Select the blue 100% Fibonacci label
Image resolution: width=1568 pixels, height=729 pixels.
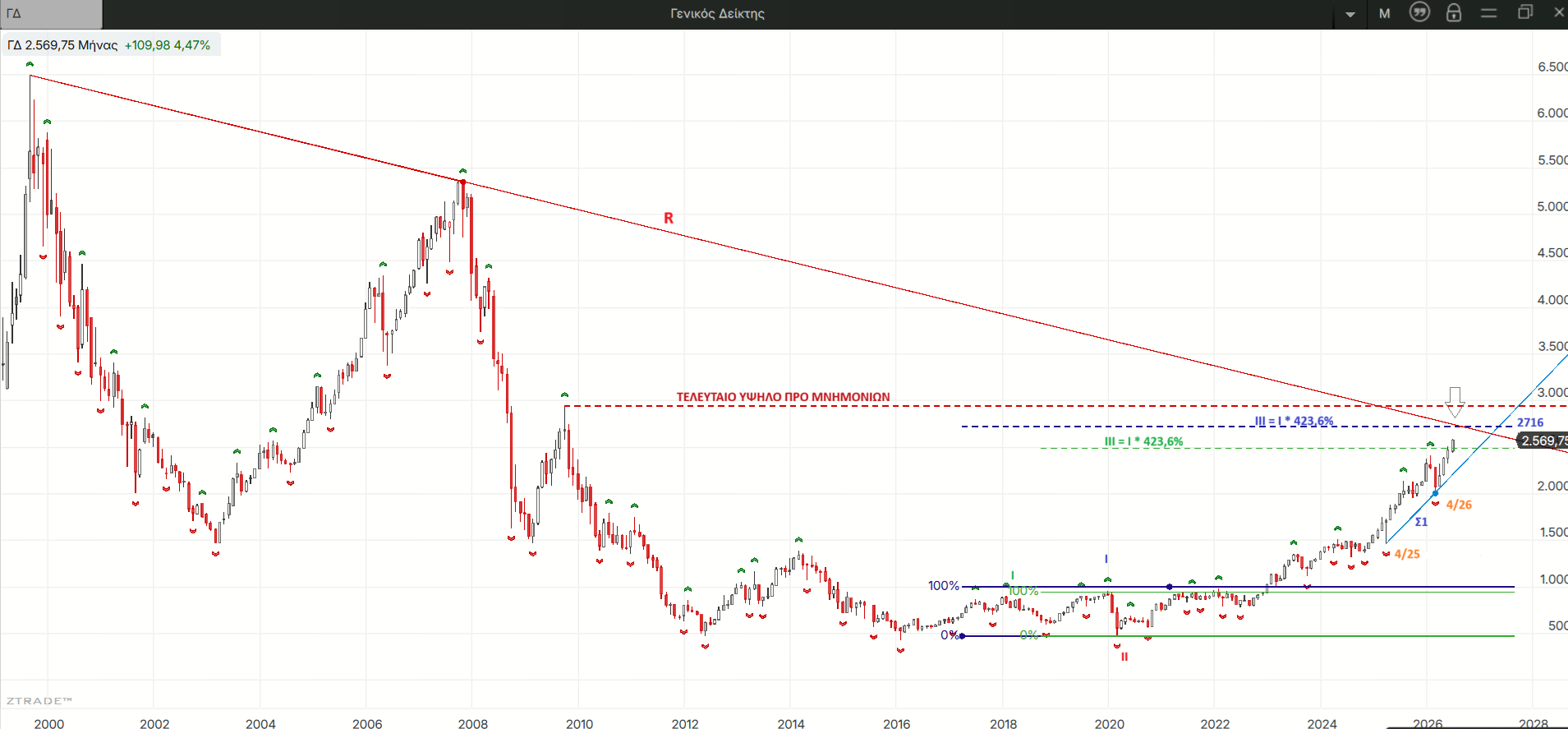[944, 586]
